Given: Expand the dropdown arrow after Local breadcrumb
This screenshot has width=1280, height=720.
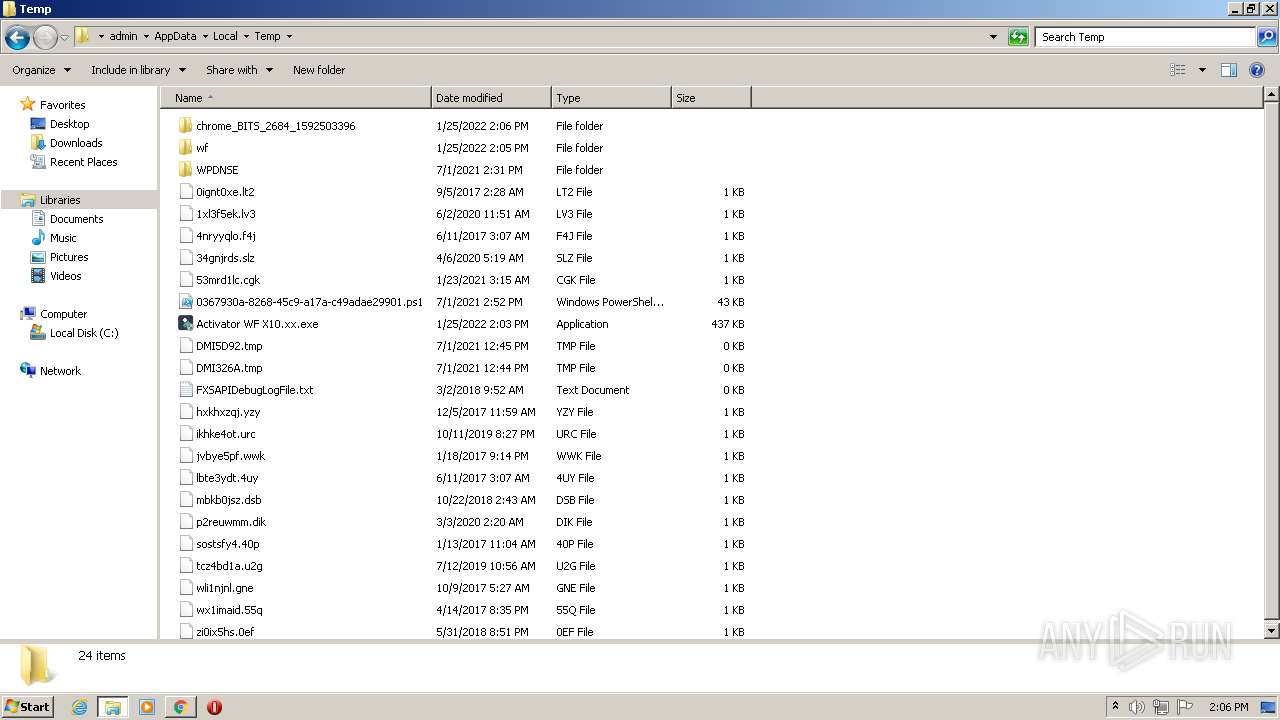Looking at the screenshot, I should [x=246, y=36].
